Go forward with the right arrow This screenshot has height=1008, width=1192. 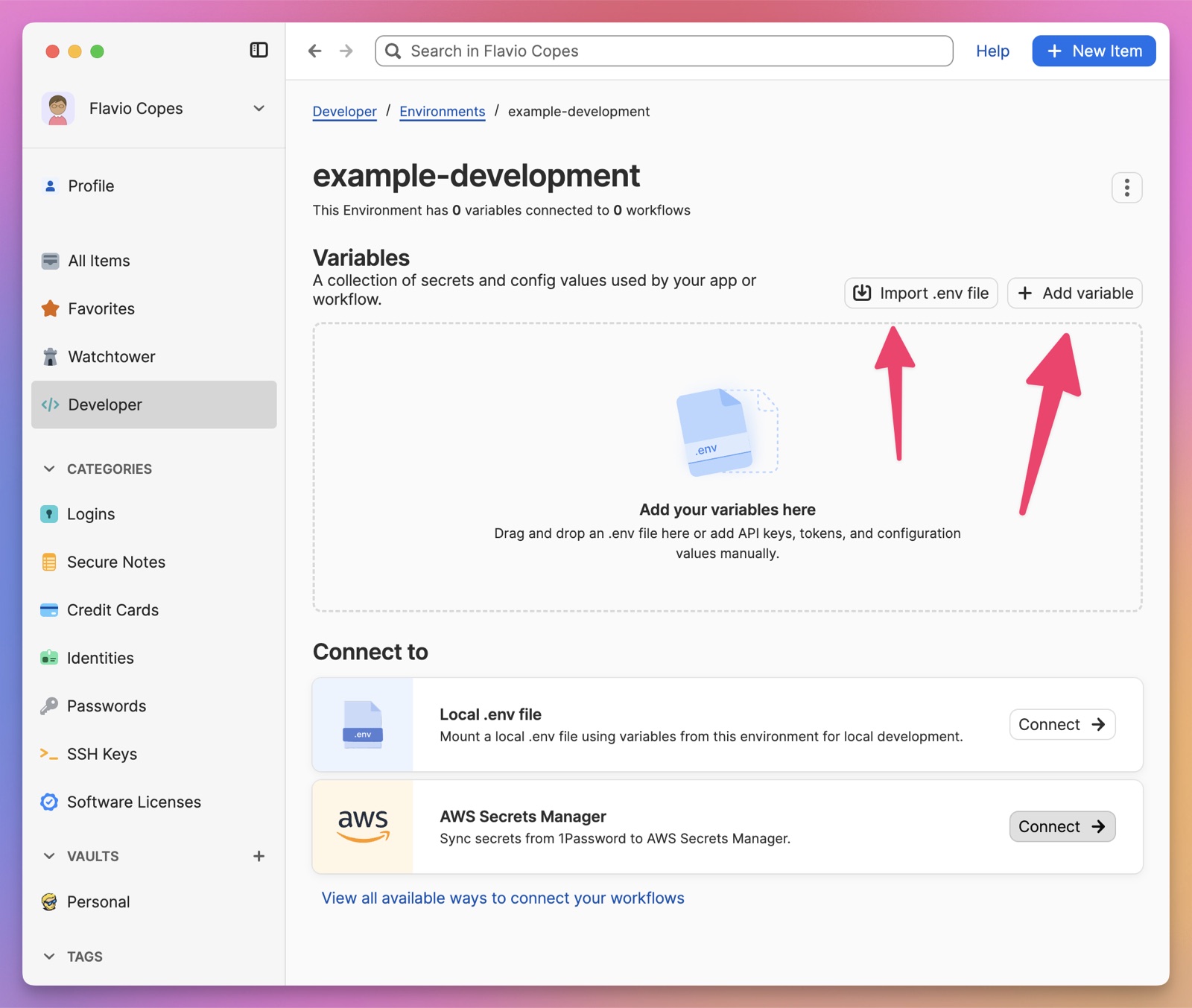point(346,51)
